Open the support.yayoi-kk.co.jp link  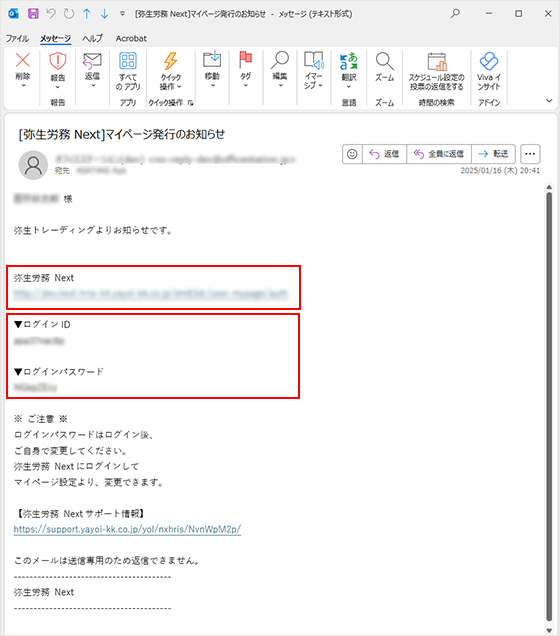pyautogui.click(x=127, y=529)
